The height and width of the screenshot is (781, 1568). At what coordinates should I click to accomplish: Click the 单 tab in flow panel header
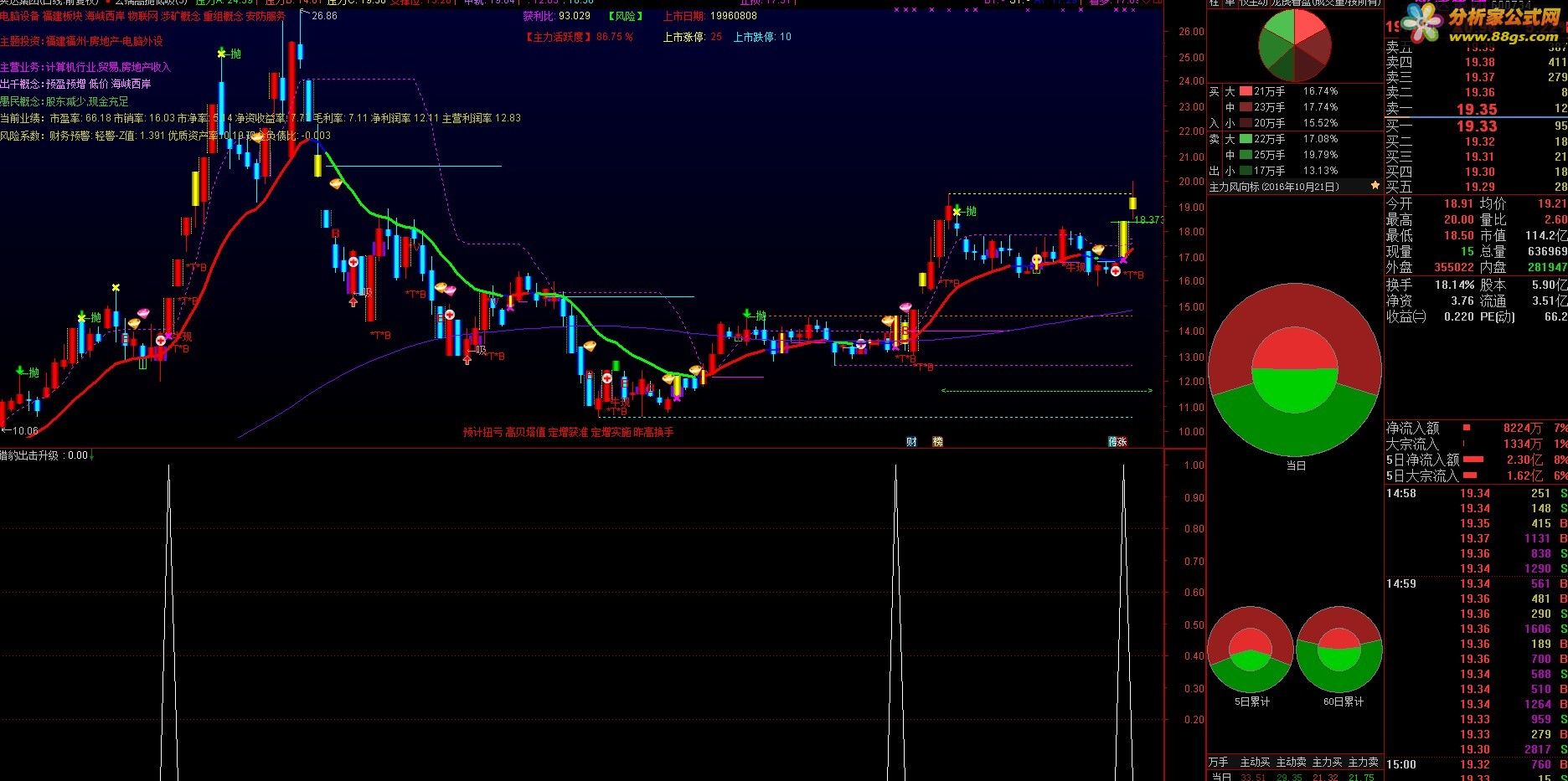tap(1230, 3)
